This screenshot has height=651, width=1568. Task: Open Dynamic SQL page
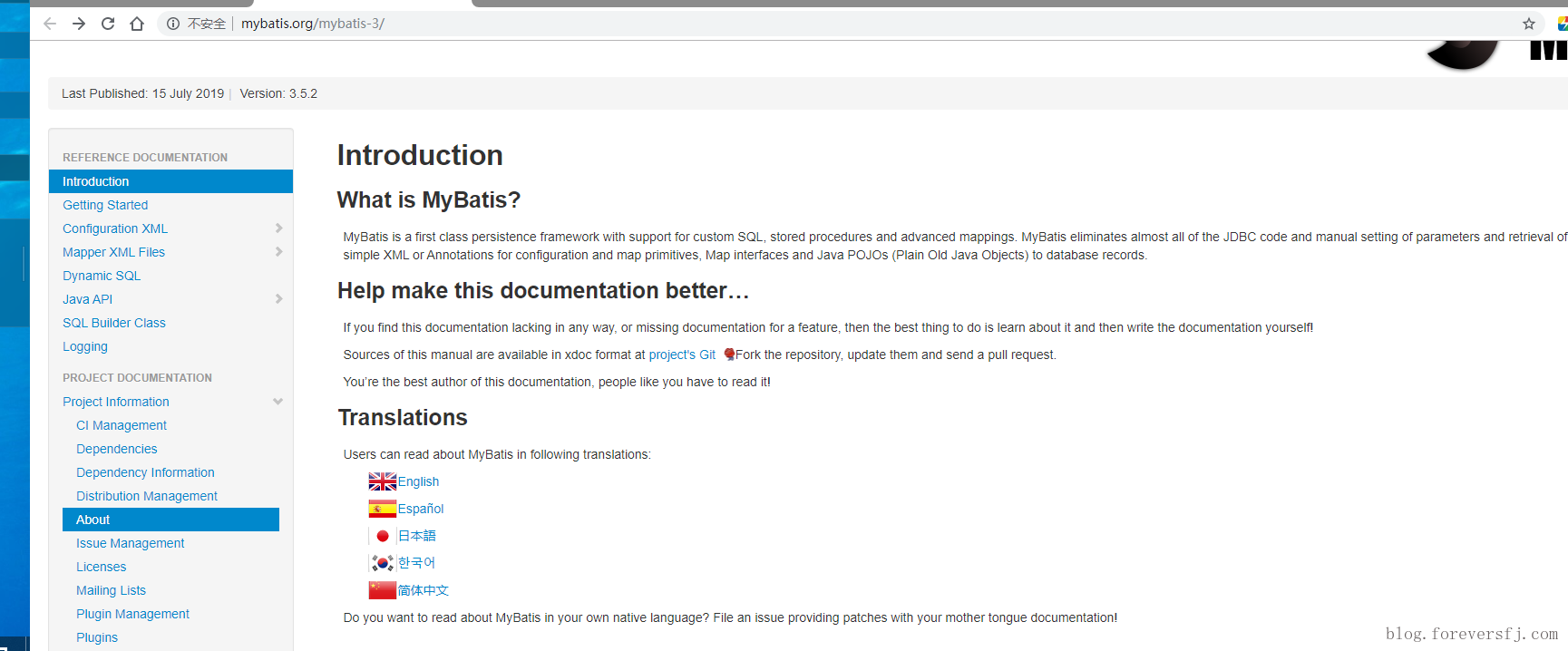click(x=102, y=276)
